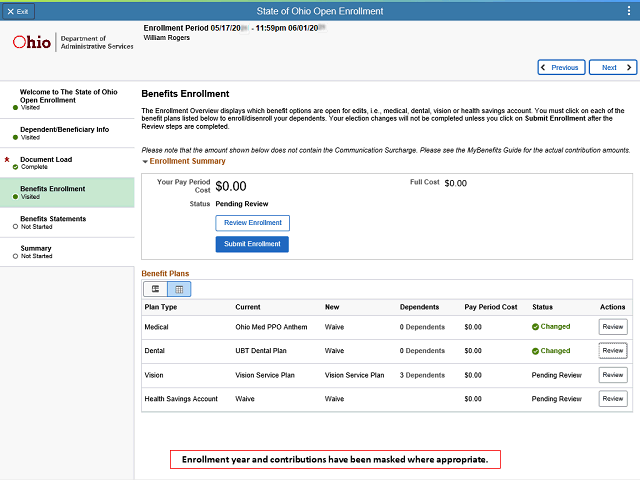Open the three-dot actions menu
This screenshot has height=480, width=640.
[x=629, y=11]
